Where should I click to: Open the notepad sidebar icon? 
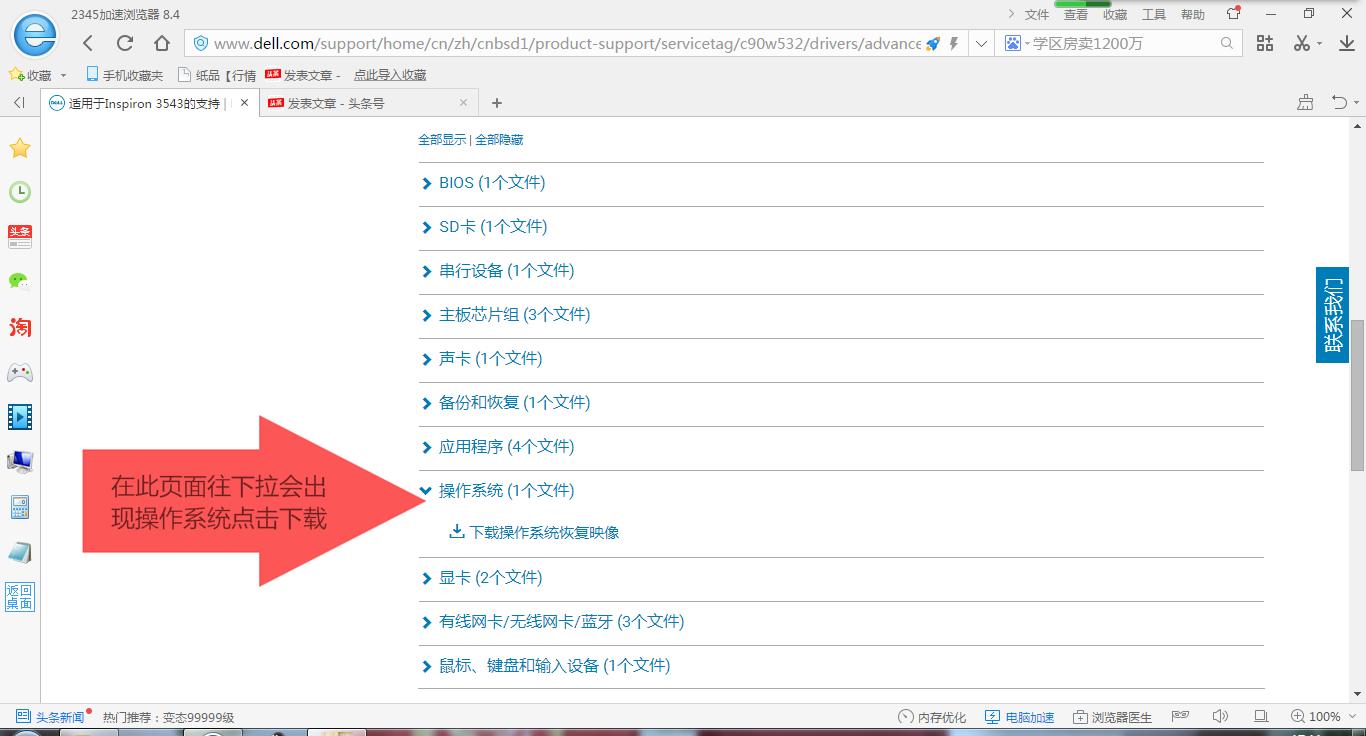[x=20, y=551]
